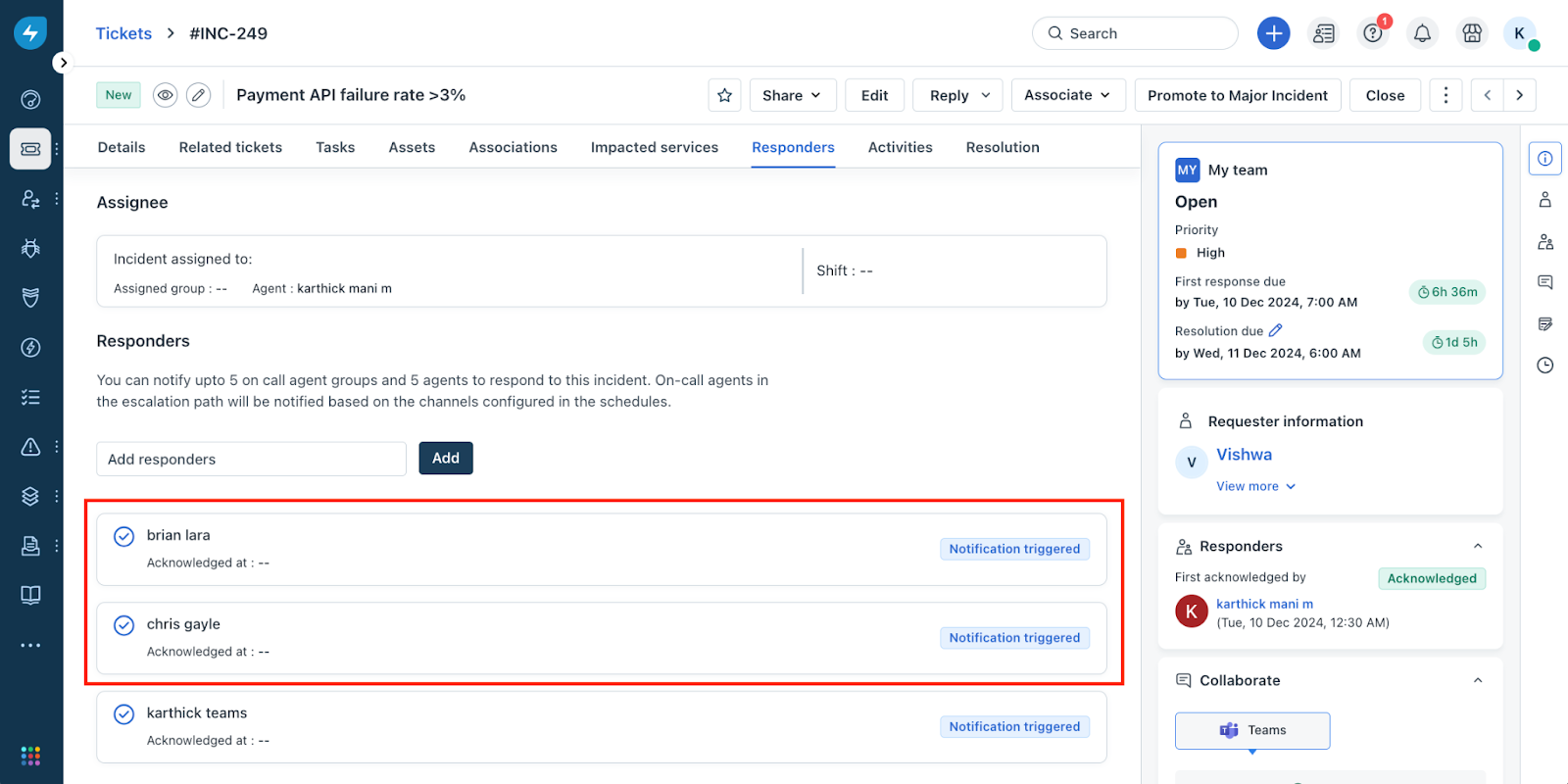Open the Problems bug icon in sidebar
This screenshot has width=1568, height=784.
pos(30,248)
